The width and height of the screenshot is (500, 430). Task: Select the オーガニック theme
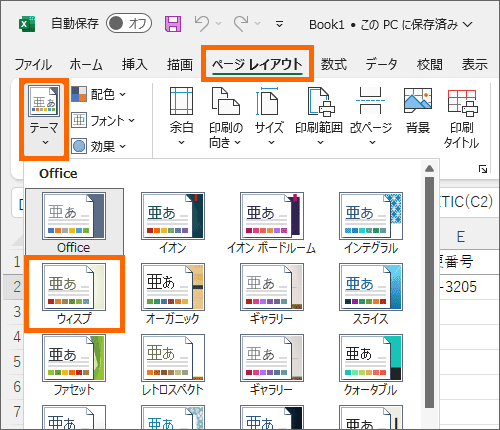coord(173,294)
